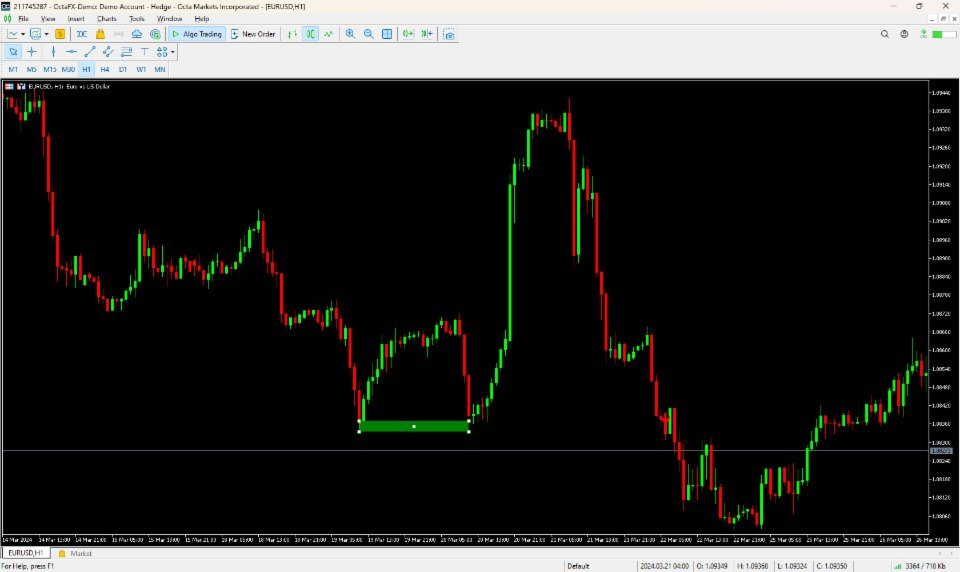
Task: Toggle Algo Trading on
Action: 197,34
